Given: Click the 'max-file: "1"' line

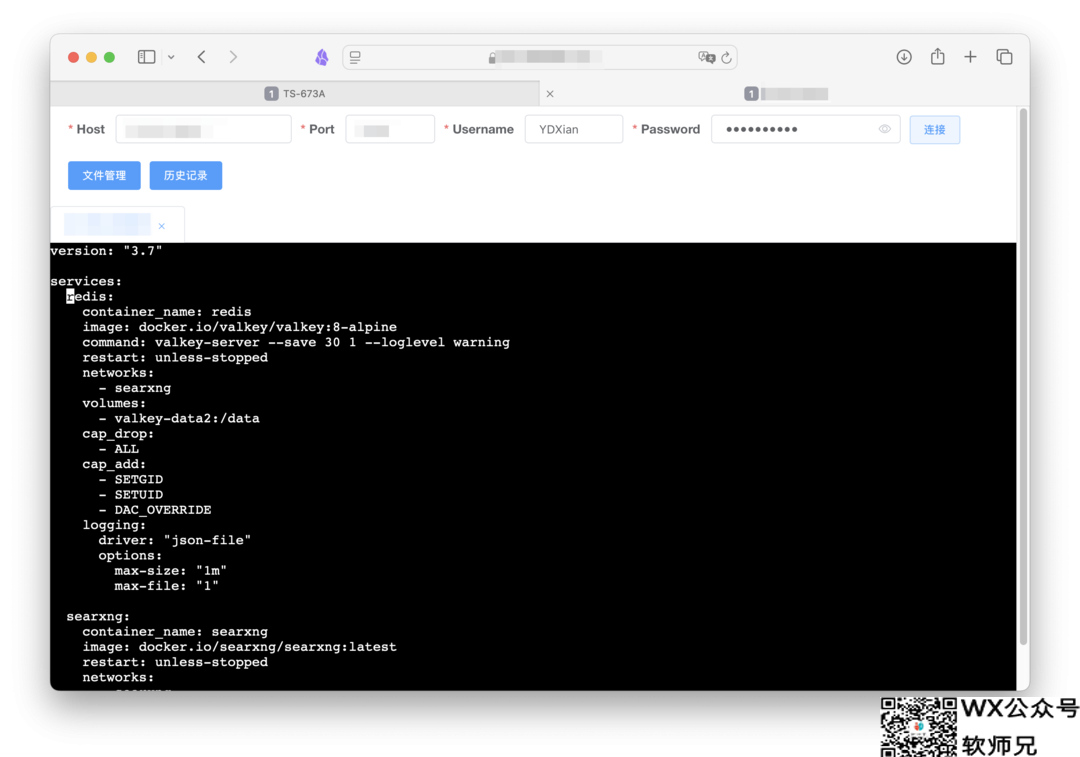Looking at the screenshot, I should tap(167, 585).
